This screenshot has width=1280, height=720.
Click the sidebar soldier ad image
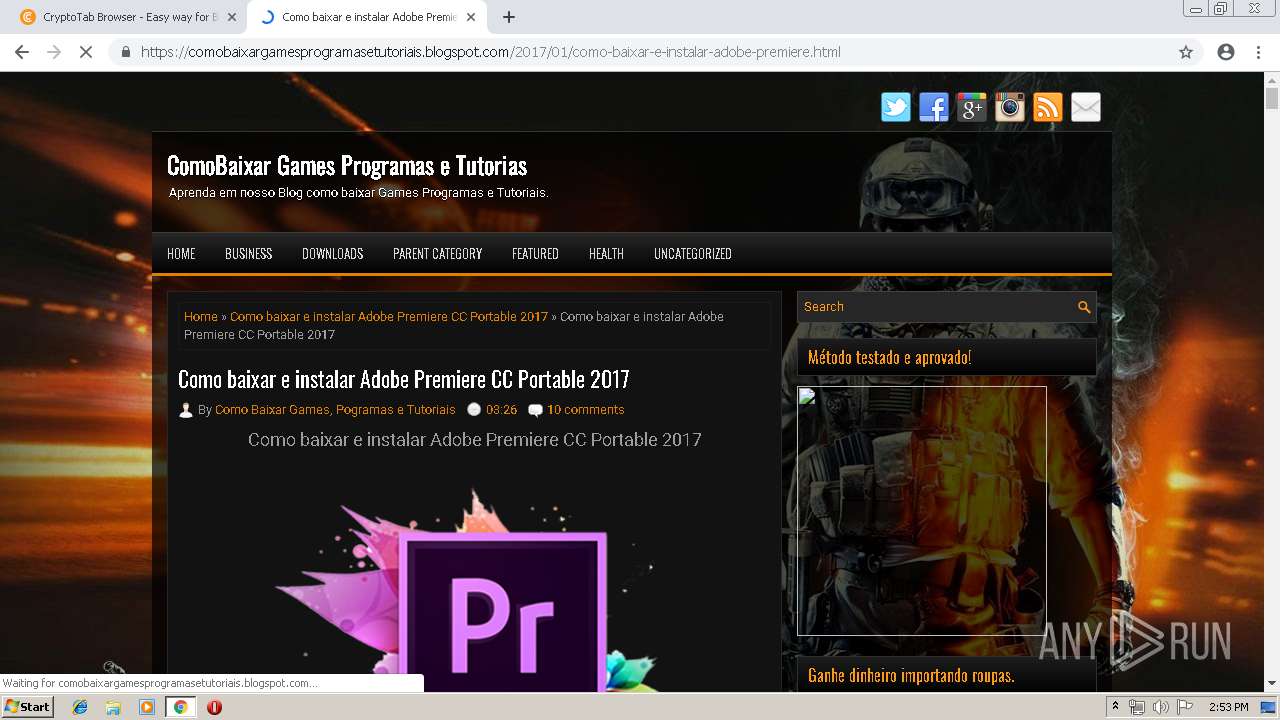(922, 511)
